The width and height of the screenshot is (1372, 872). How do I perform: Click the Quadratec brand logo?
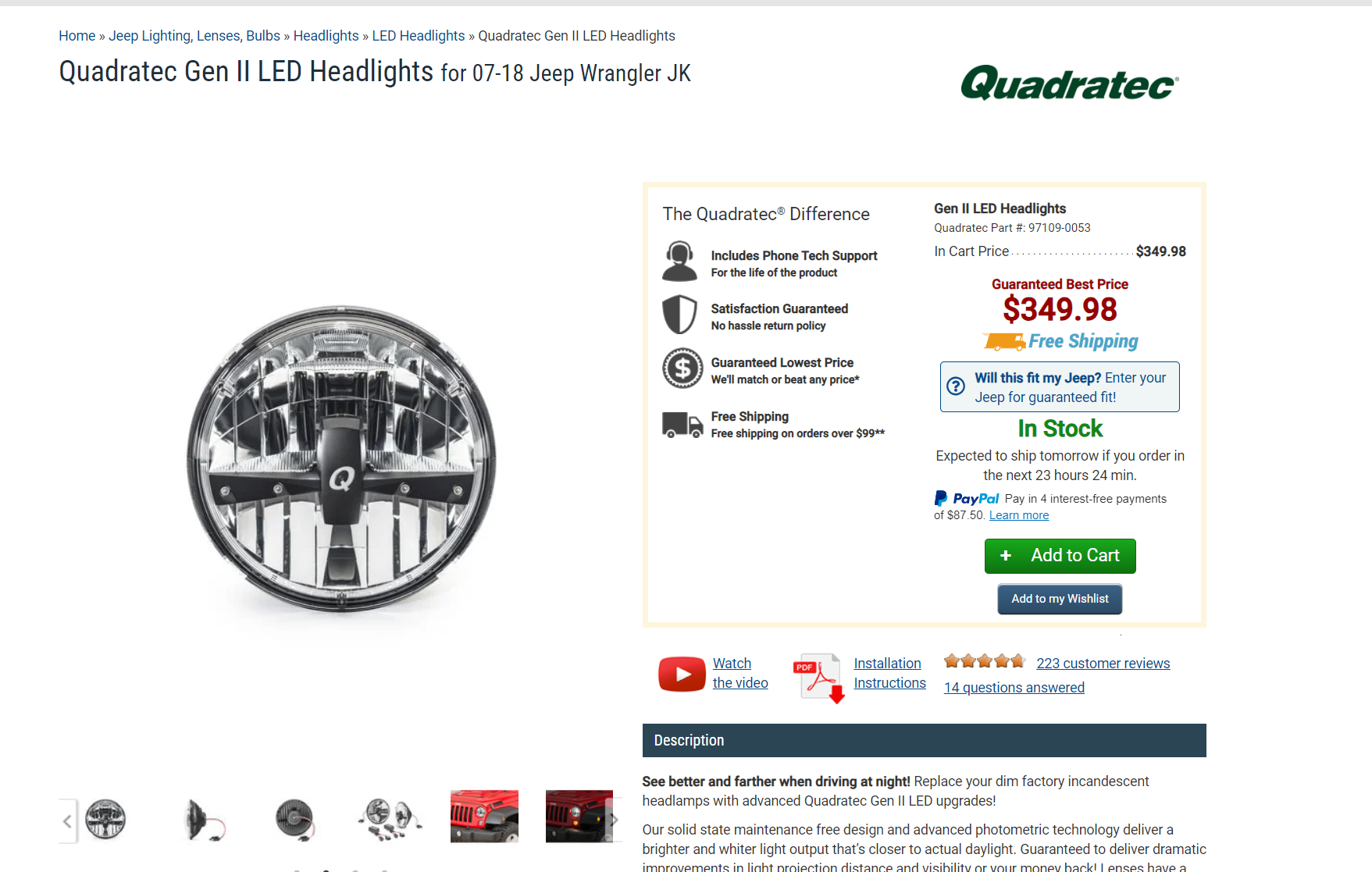[x=1070, y=83]
